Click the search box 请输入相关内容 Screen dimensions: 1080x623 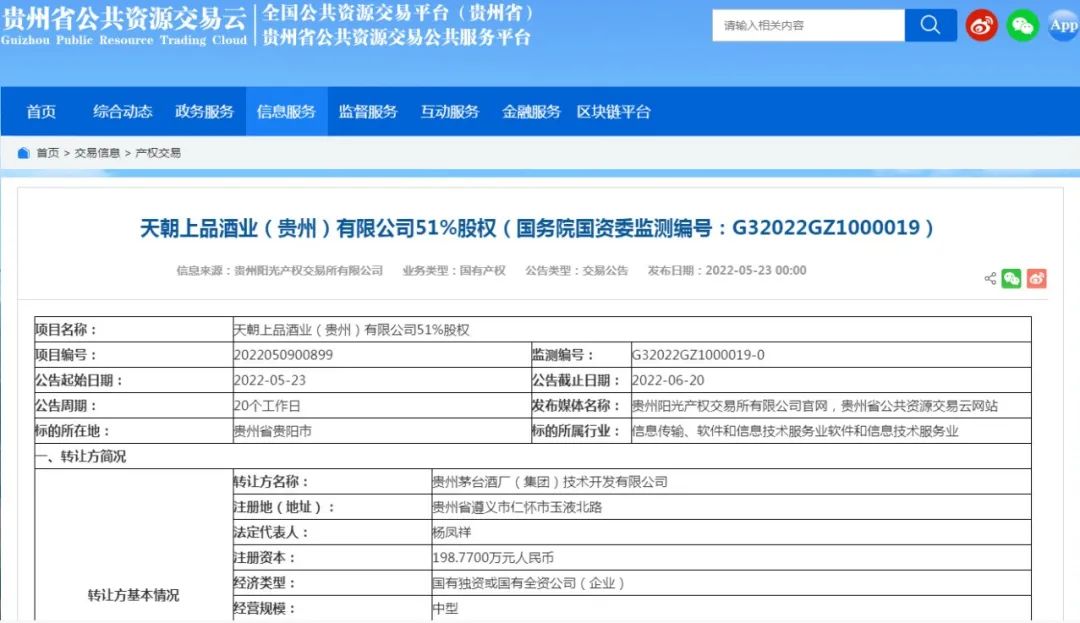808,25
